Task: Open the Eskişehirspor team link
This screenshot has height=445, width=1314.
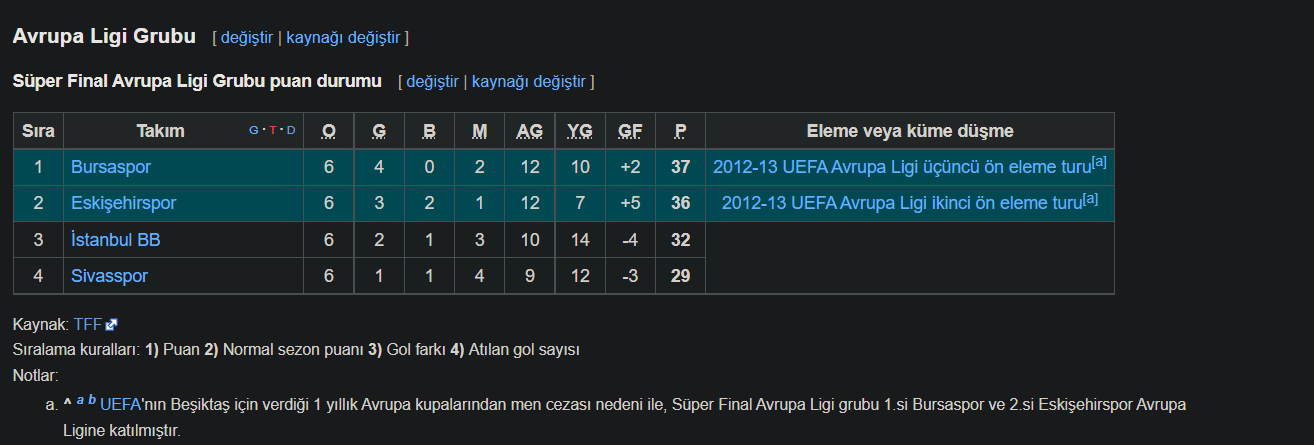Action: click(123, 203)
